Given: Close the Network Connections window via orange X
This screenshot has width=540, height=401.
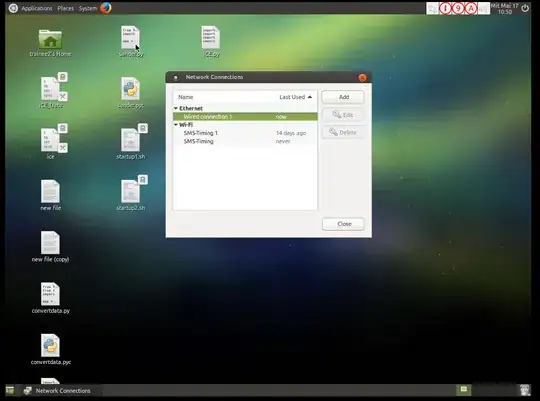Looking at the screenshot, I should 362,78.
